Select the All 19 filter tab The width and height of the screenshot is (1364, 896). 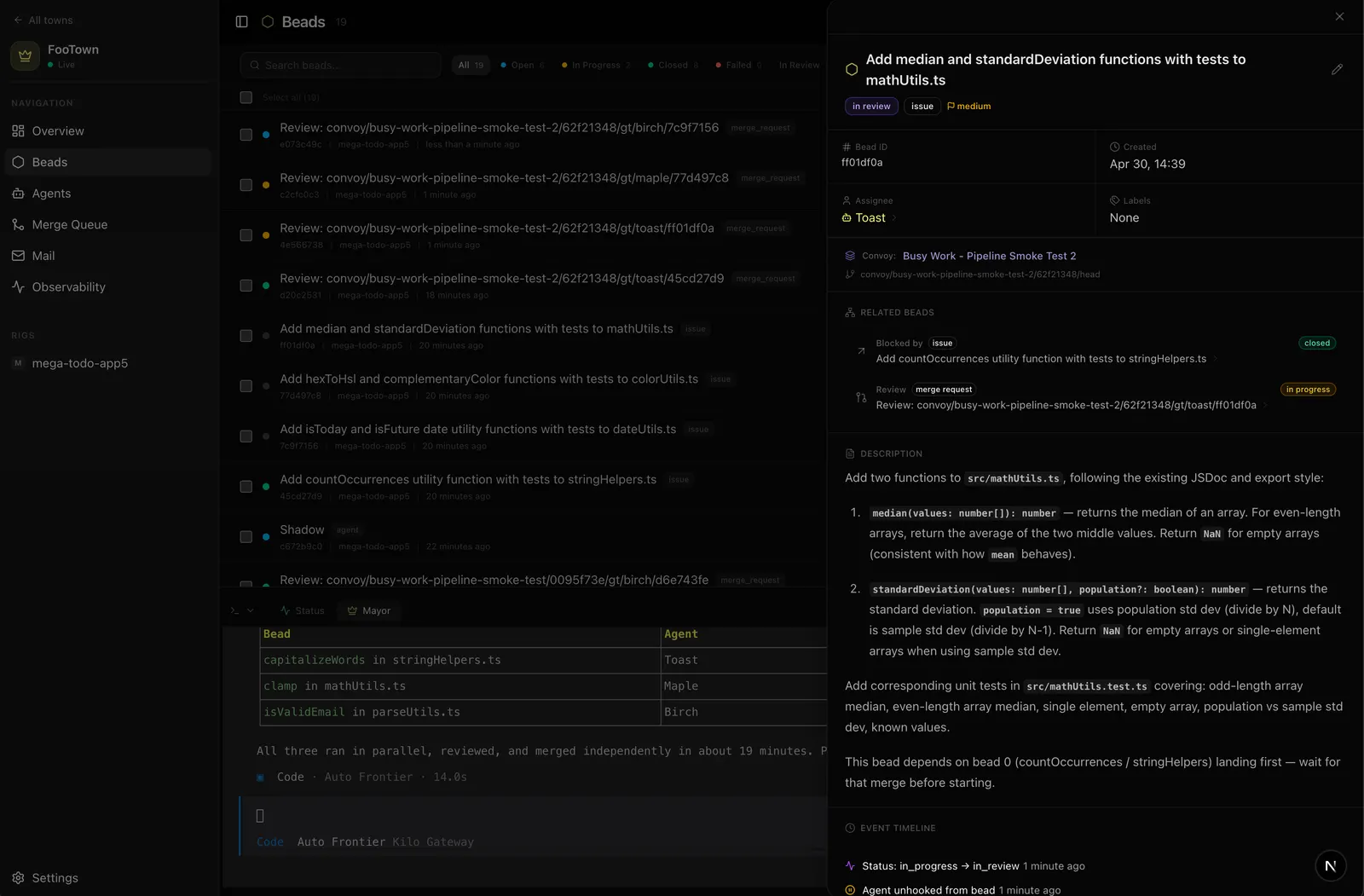point(471,65)
